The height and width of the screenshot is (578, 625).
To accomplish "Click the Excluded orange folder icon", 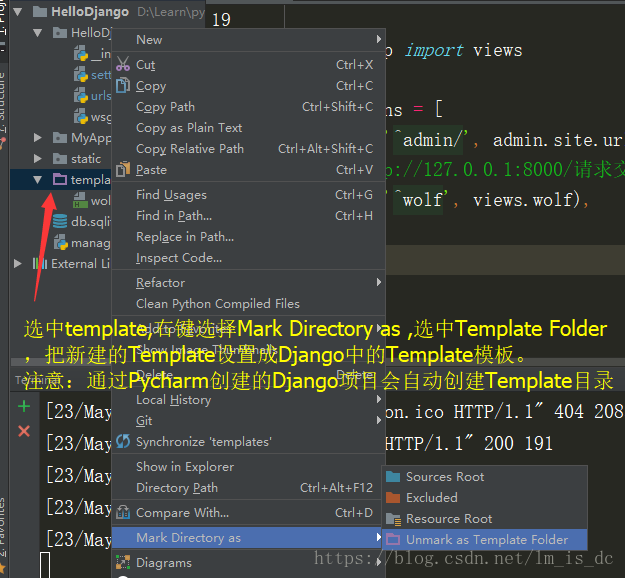I will pos(393,497).
